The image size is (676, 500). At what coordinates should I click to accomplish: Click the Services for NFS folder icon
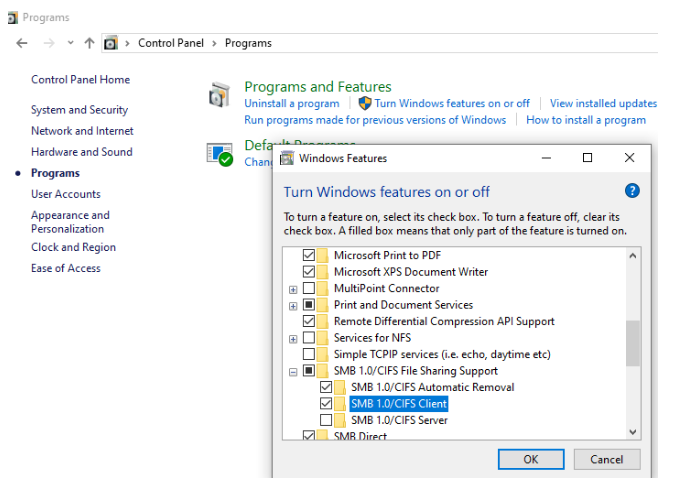322,338
